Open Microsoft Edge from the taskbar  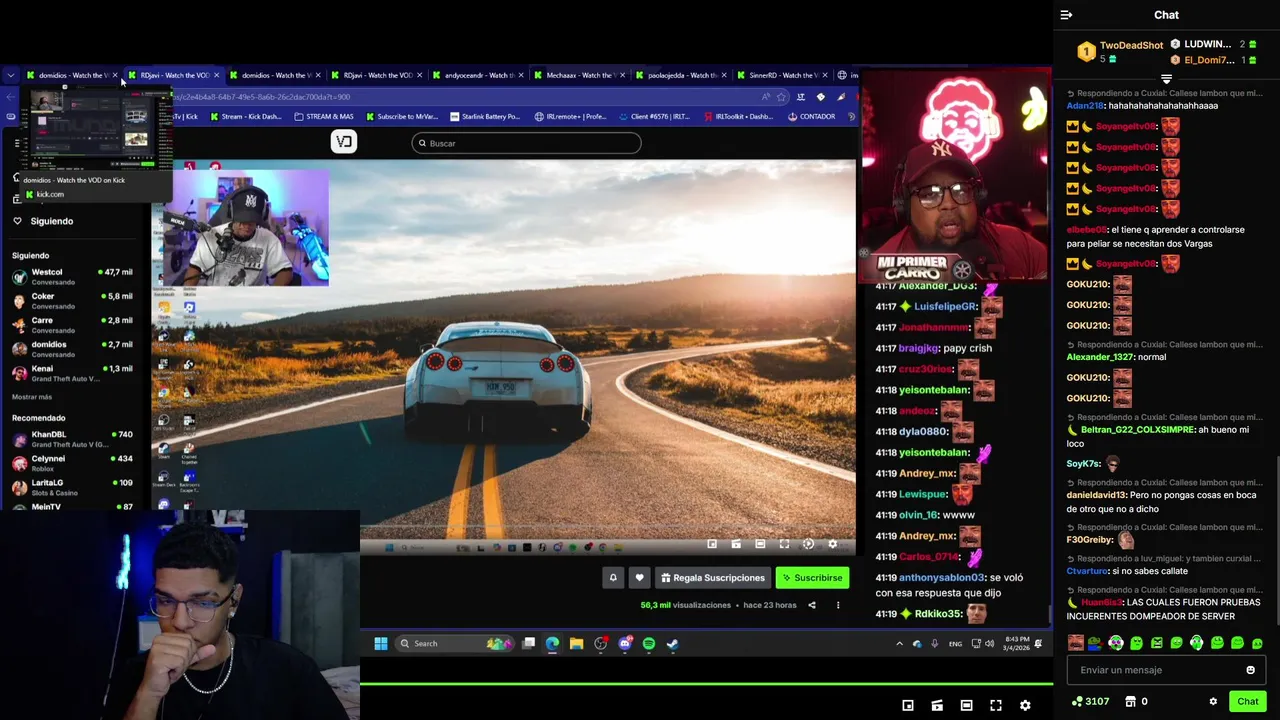click(x=552, y=643)
